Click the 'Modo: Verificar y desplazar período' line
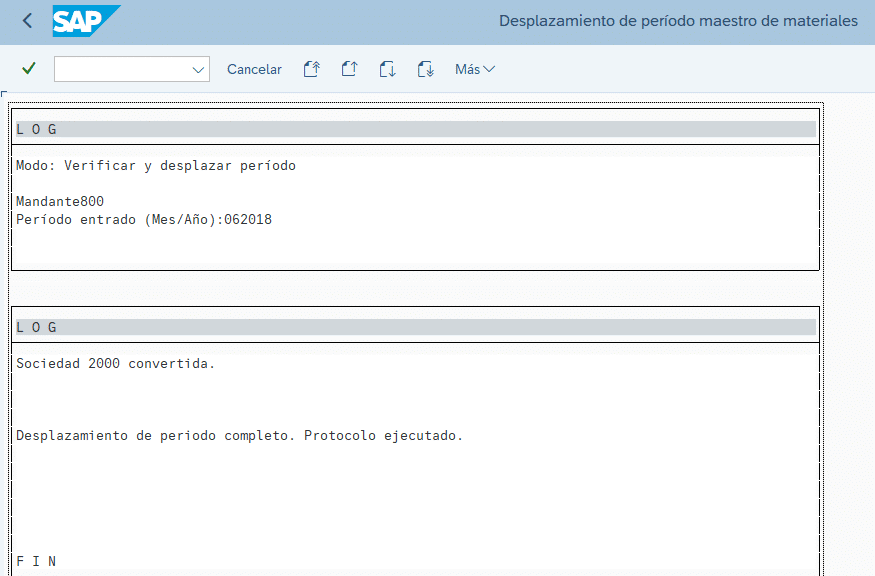The width and height of the screenshot is (875, 576). (156, 165)
